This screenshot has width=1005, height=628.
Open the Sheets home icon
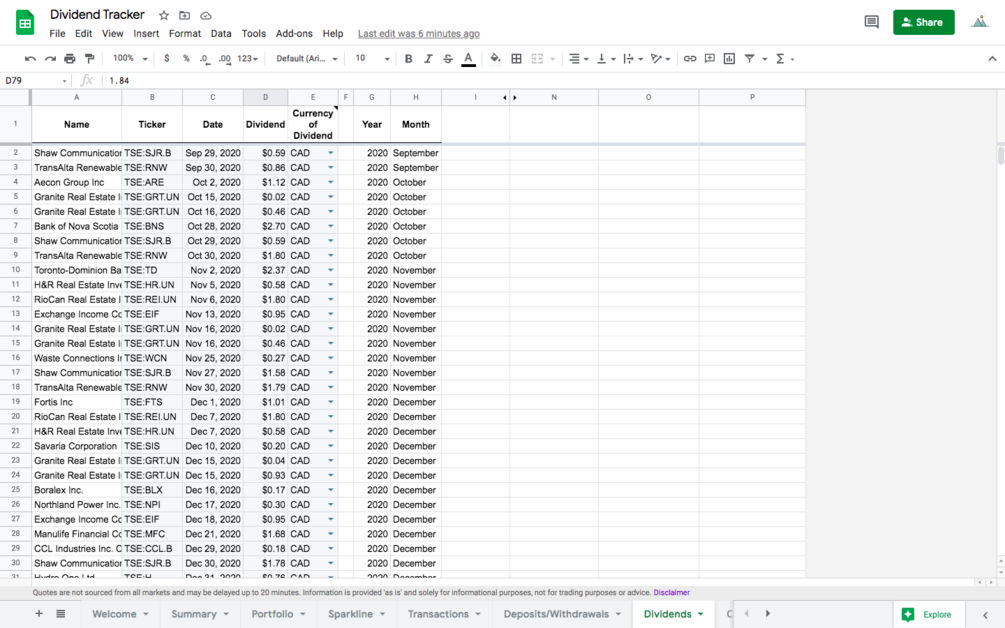coord(25,23)
